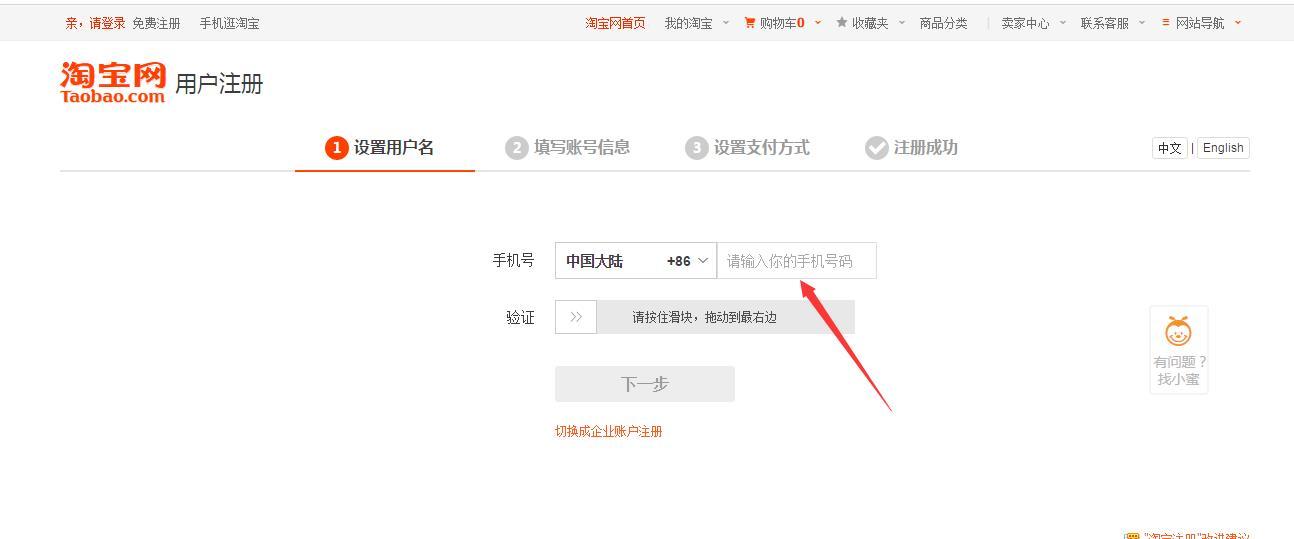Expand the 卖家中心 dropdown

click(1034, 23)
